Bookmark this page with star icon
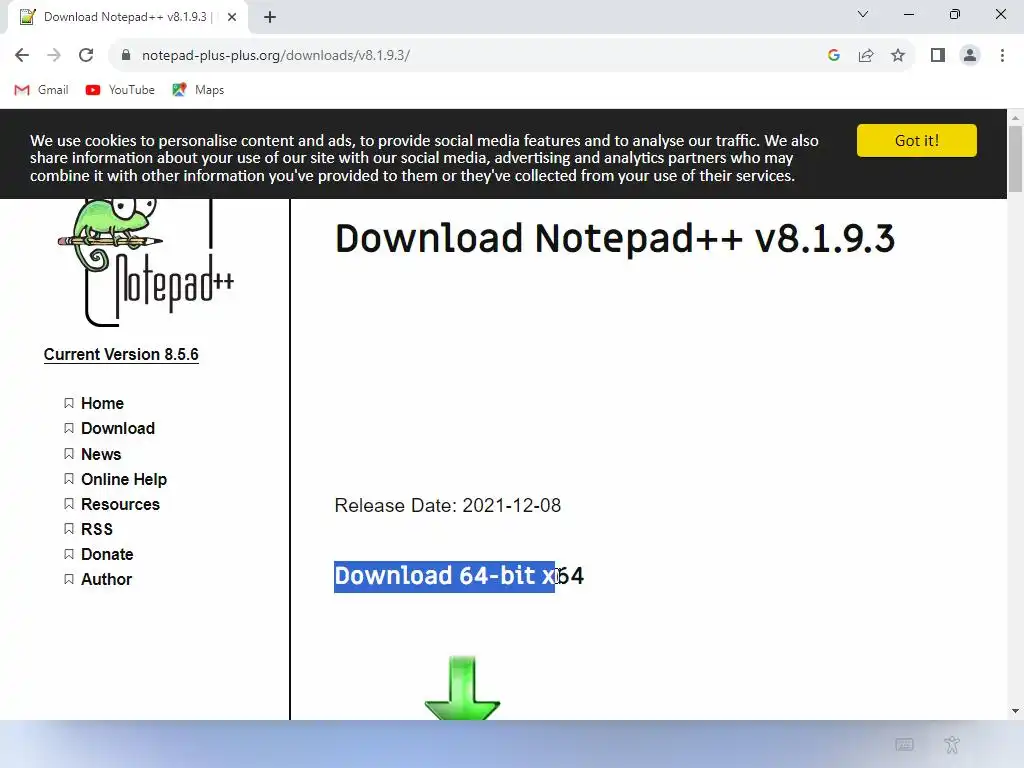This screenshot has height=768, width=1024. click(x=898, y=56)
